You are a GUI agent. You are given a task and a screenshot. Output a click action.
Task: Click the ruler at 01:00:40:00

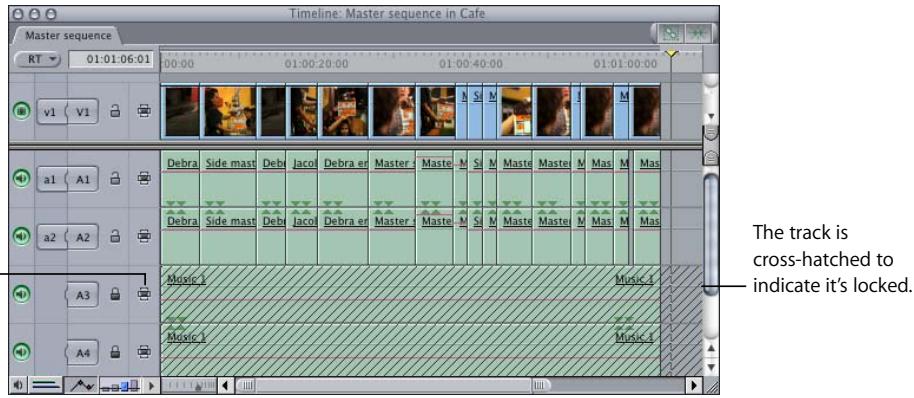click(471, 64)
